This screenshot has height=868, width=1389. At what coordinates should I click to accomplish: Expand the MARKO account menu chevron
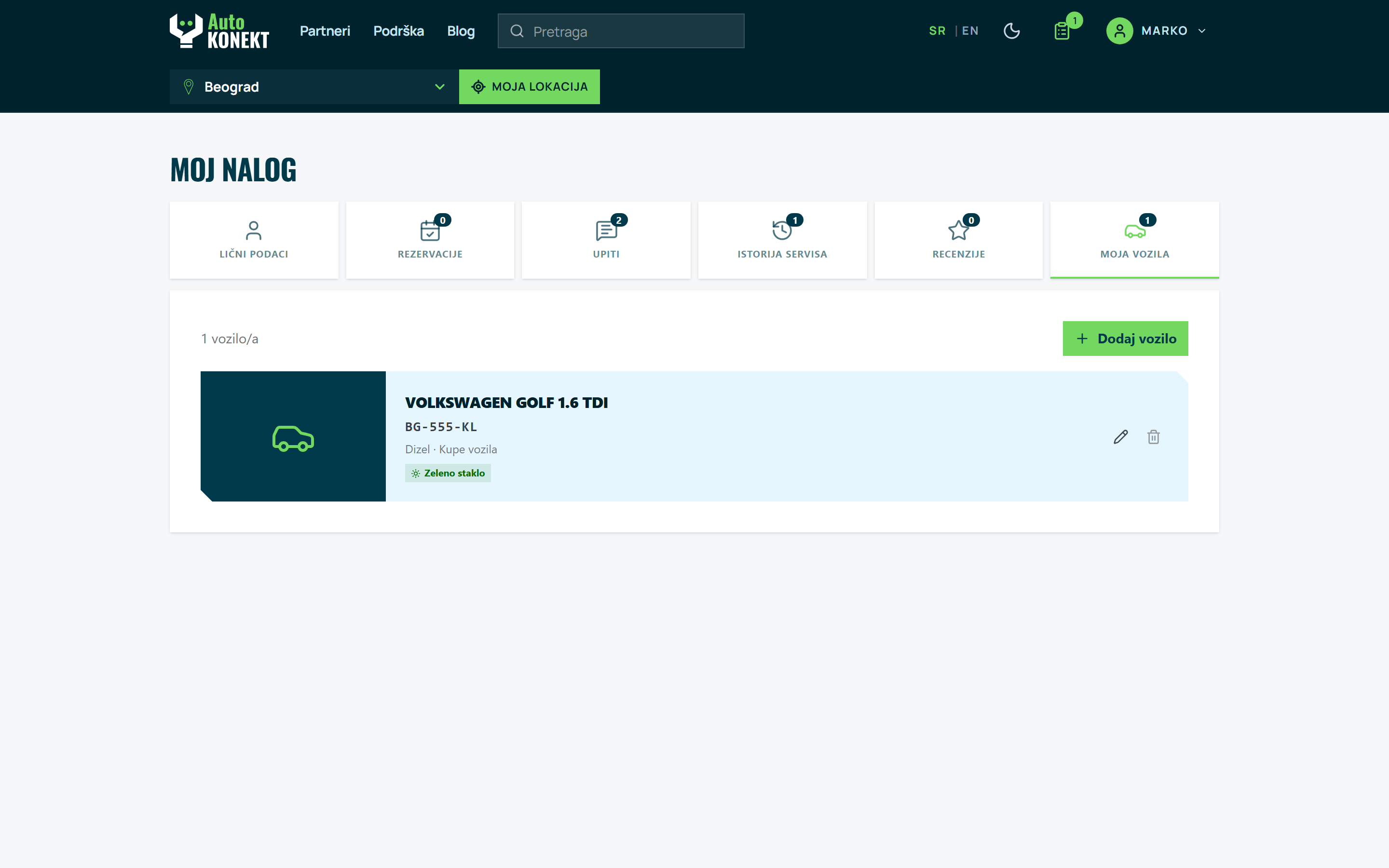[x=1202, y=31]
